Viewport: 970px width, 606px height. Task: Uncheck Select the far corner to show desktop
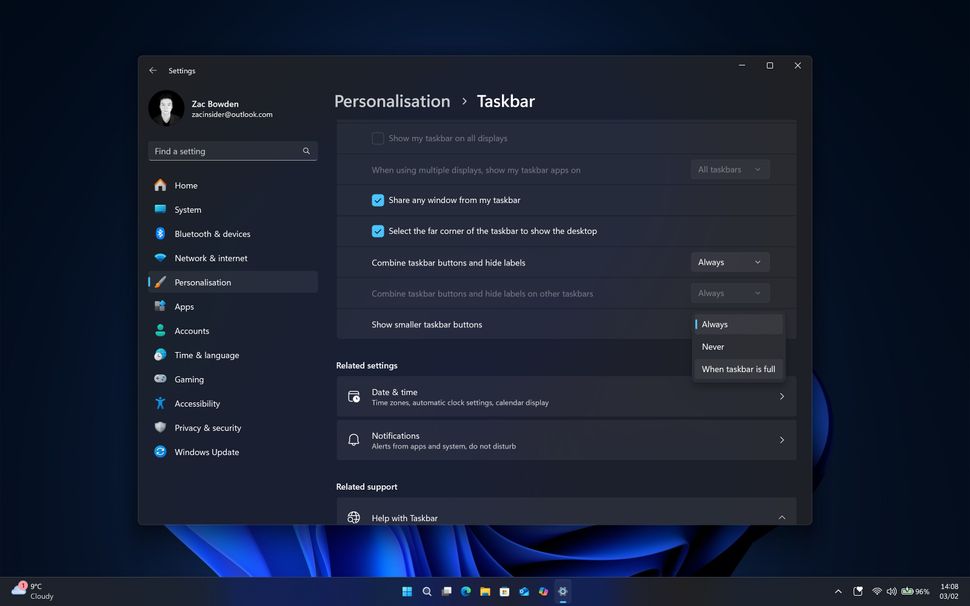tap(378, 231)
